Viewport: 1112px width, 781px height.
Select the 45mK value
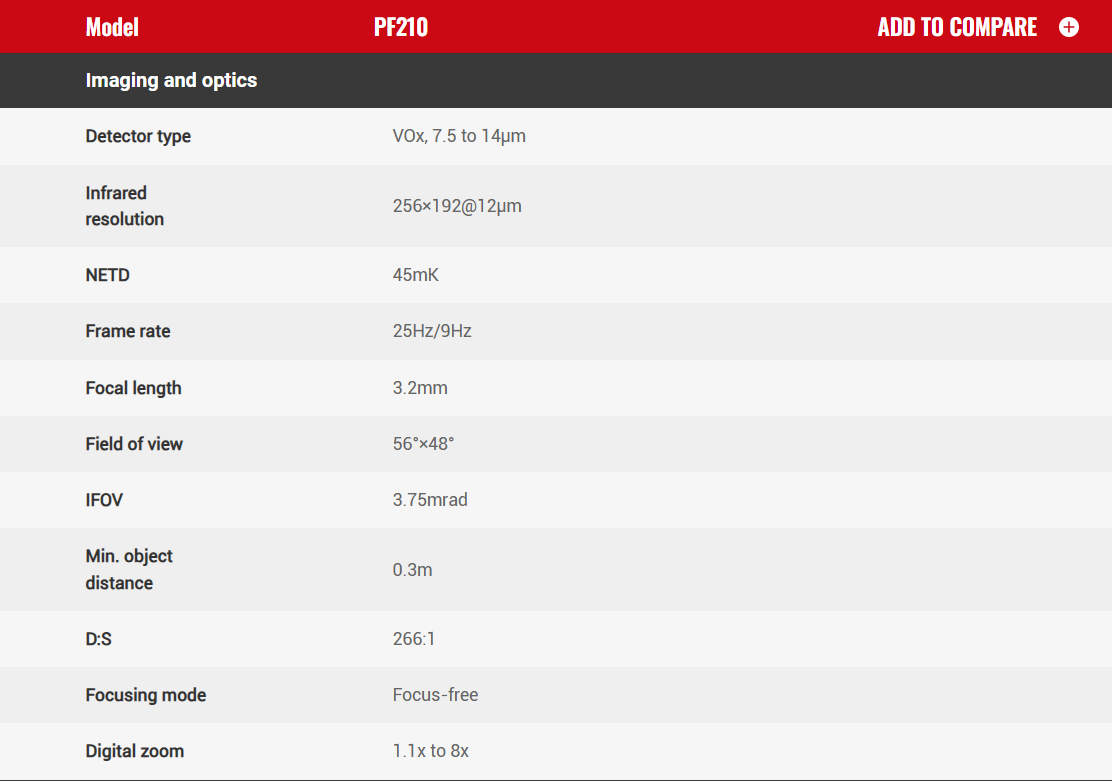tap(415, 275)
